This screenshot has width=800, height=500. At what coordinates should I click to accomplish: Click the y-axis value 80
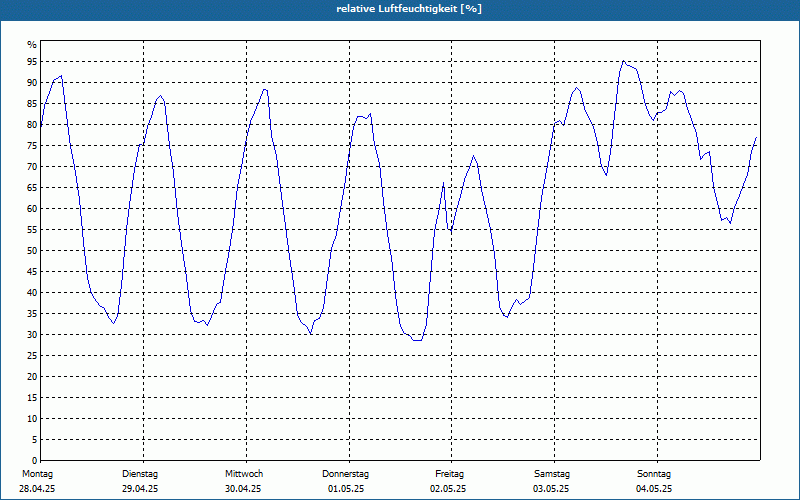click(x=32, y=124)
